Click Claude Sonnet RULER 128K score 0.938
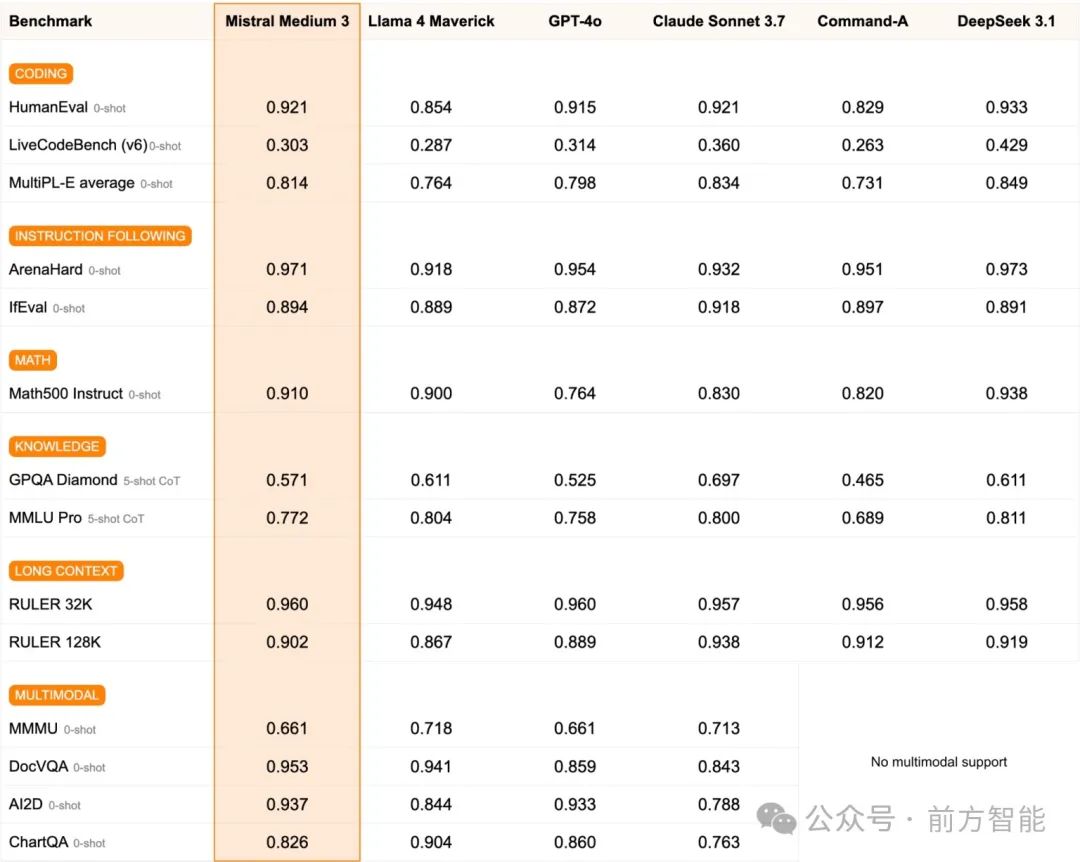The image size is (1080, 862). (719, 642)
